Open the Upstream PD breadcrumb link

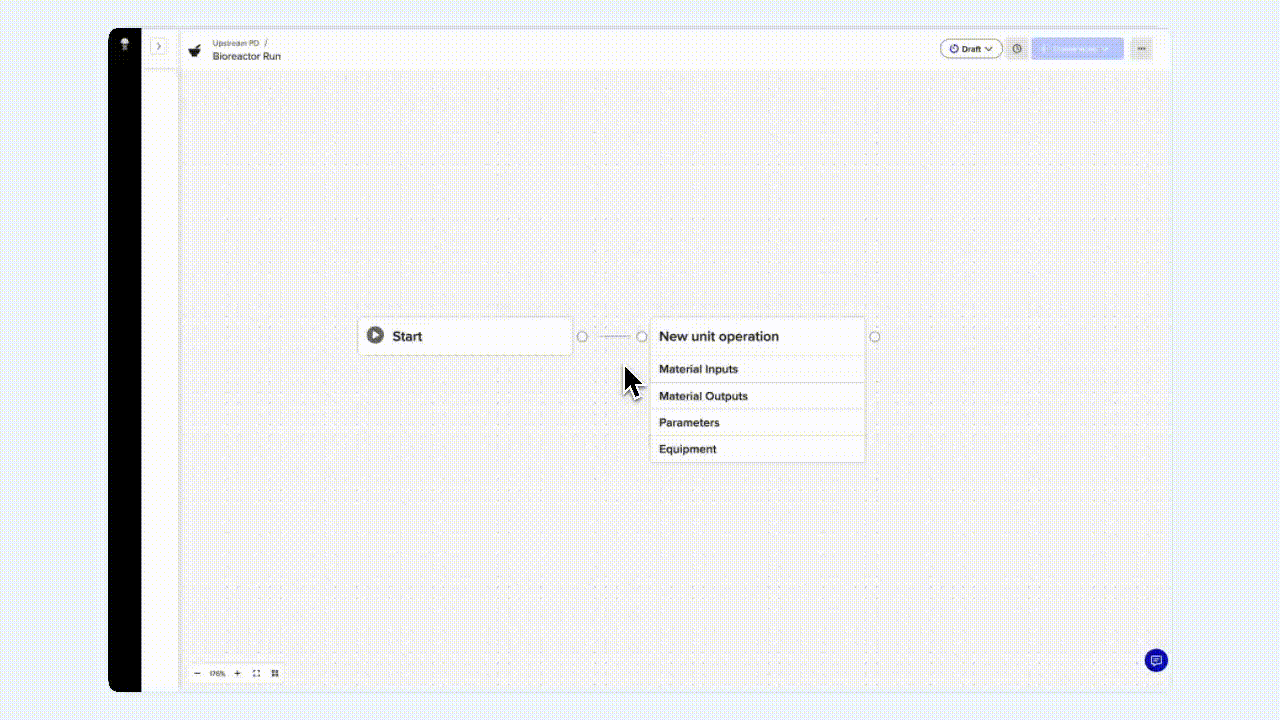tap(236, 43)
